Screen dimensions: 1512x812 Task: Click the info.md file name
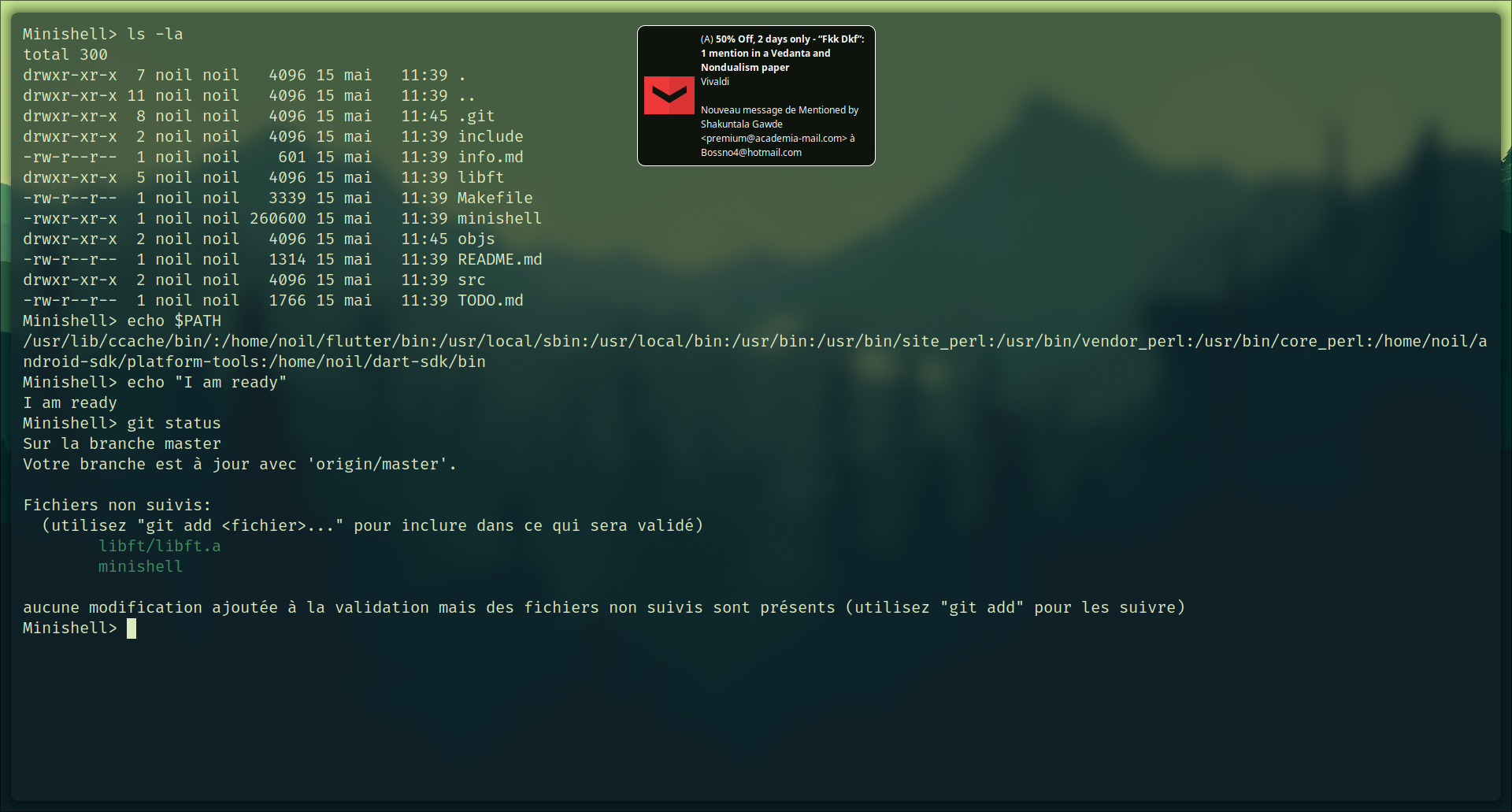[491, 157]
